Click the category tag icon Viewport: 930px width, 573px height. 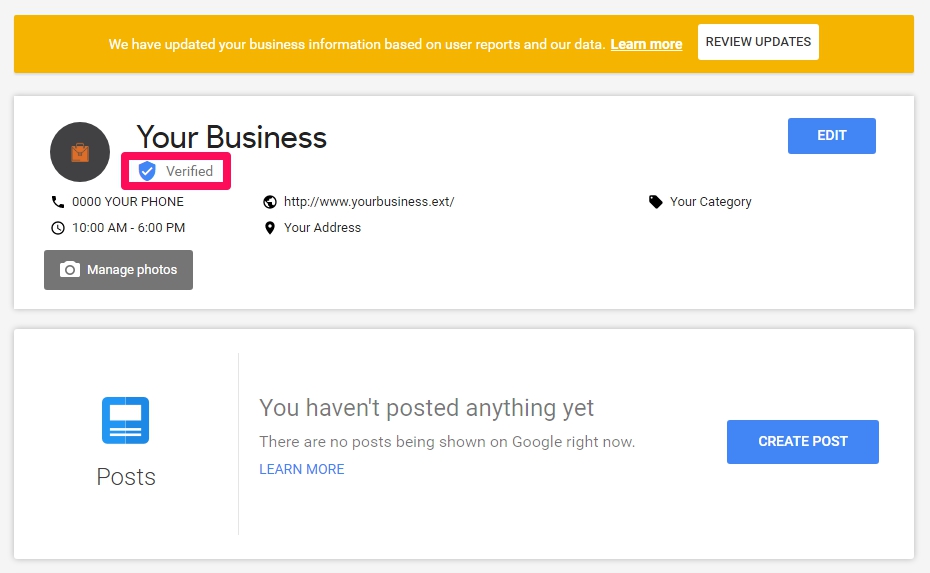pos(655,202)
